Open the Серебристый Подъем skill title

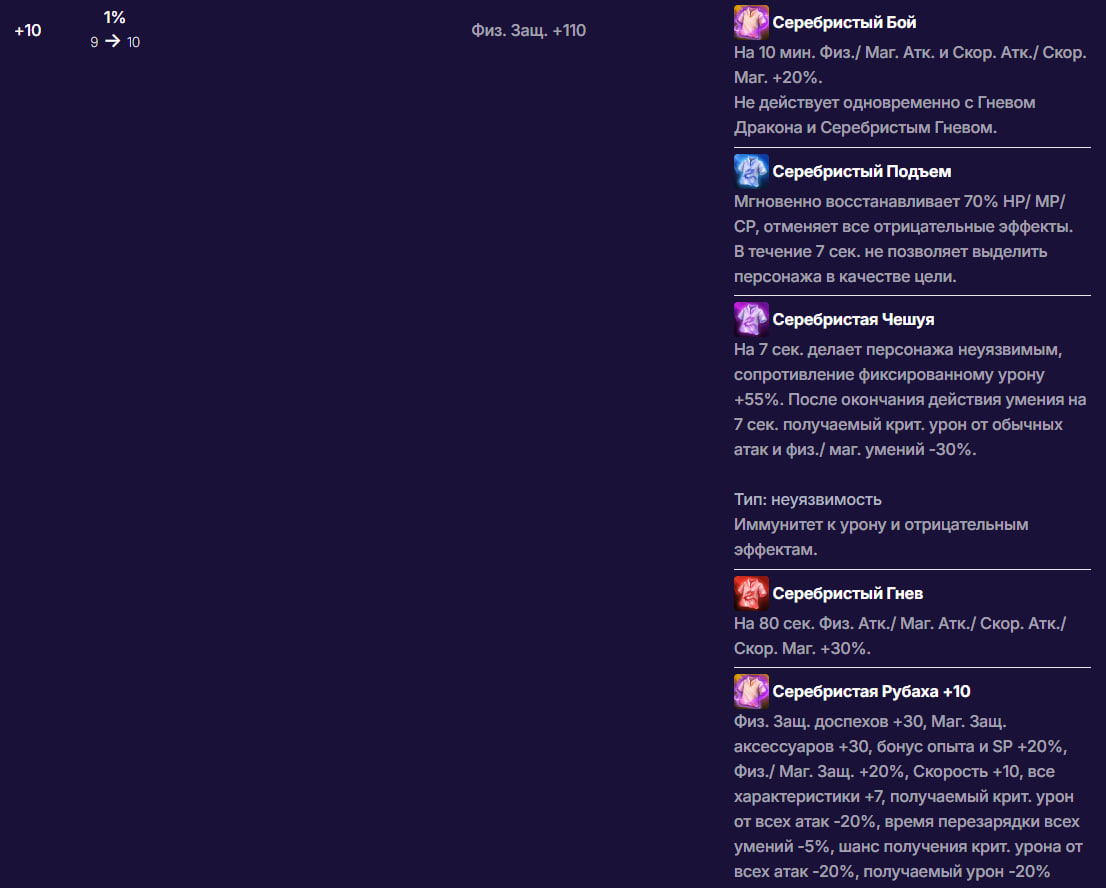(861, 171)
